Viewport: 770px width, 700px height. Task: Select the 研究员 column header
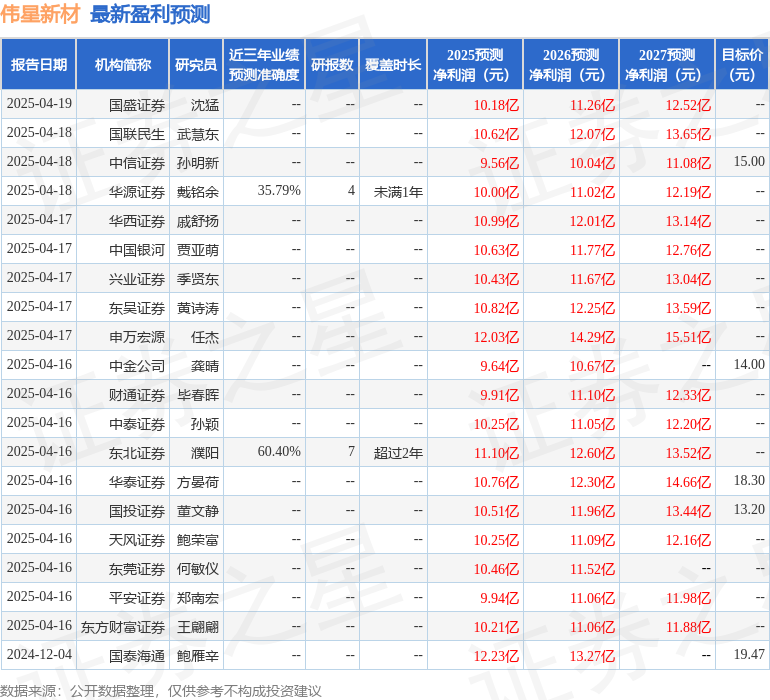click(195, 65)
